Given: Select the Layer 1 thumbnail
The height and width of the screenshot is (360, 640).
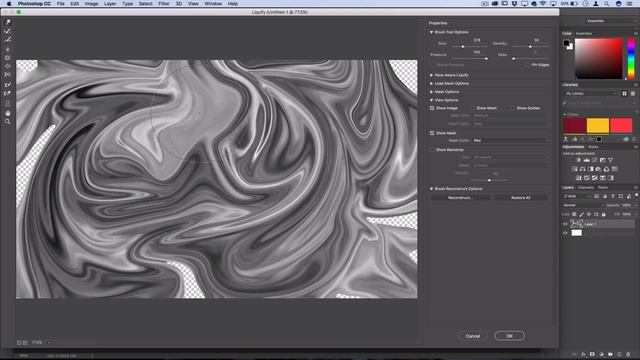Looking at the screenshot, I should coord(576,224).
